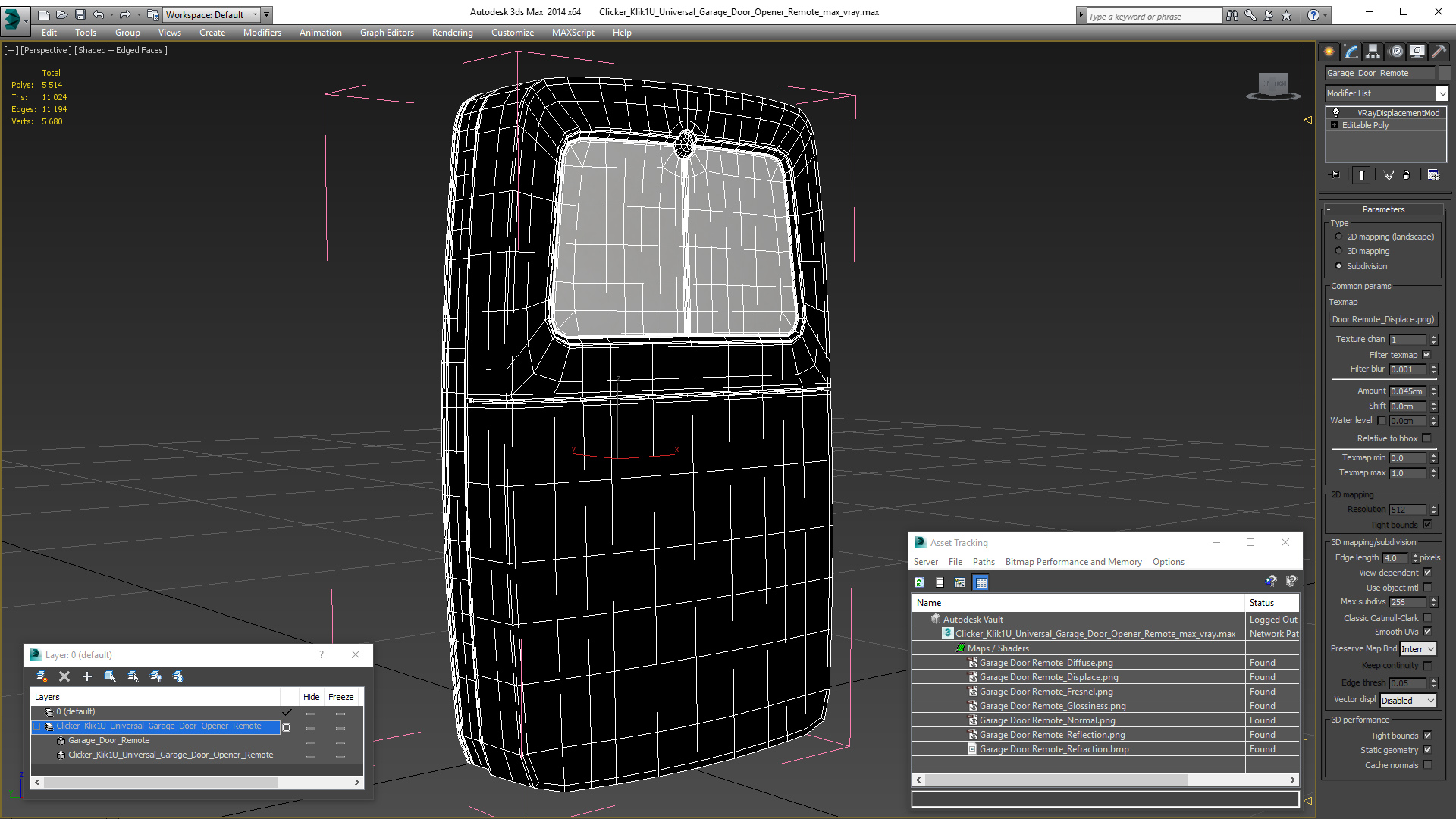This screenshot has width=1456, height=819.
Task: Switch to the Create command panel tab
Action: tap(1329, 52)
